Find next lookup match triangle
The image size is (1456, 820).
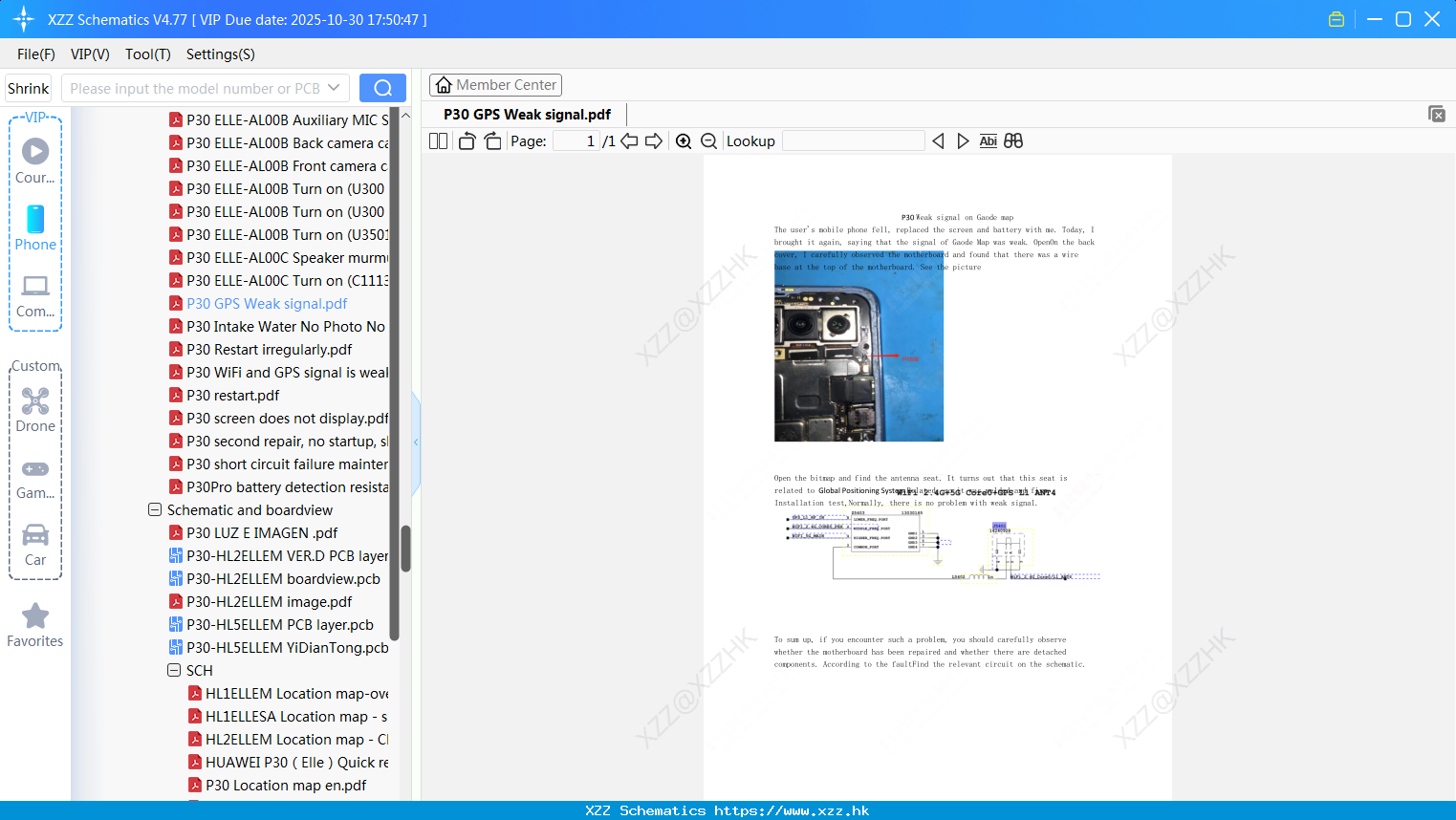click(963, 141)
